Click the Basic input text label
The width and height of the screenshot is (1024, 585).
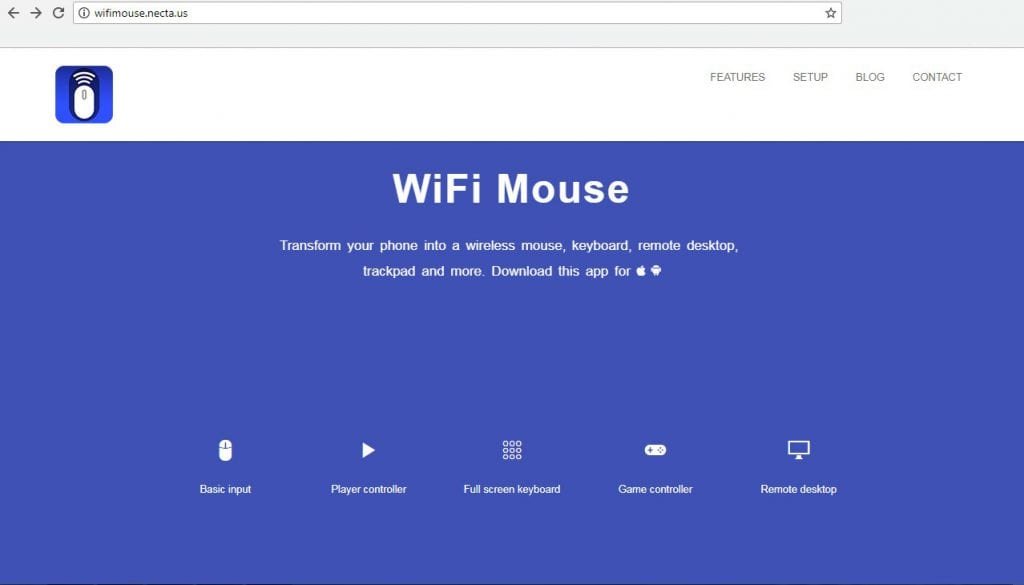225,489
